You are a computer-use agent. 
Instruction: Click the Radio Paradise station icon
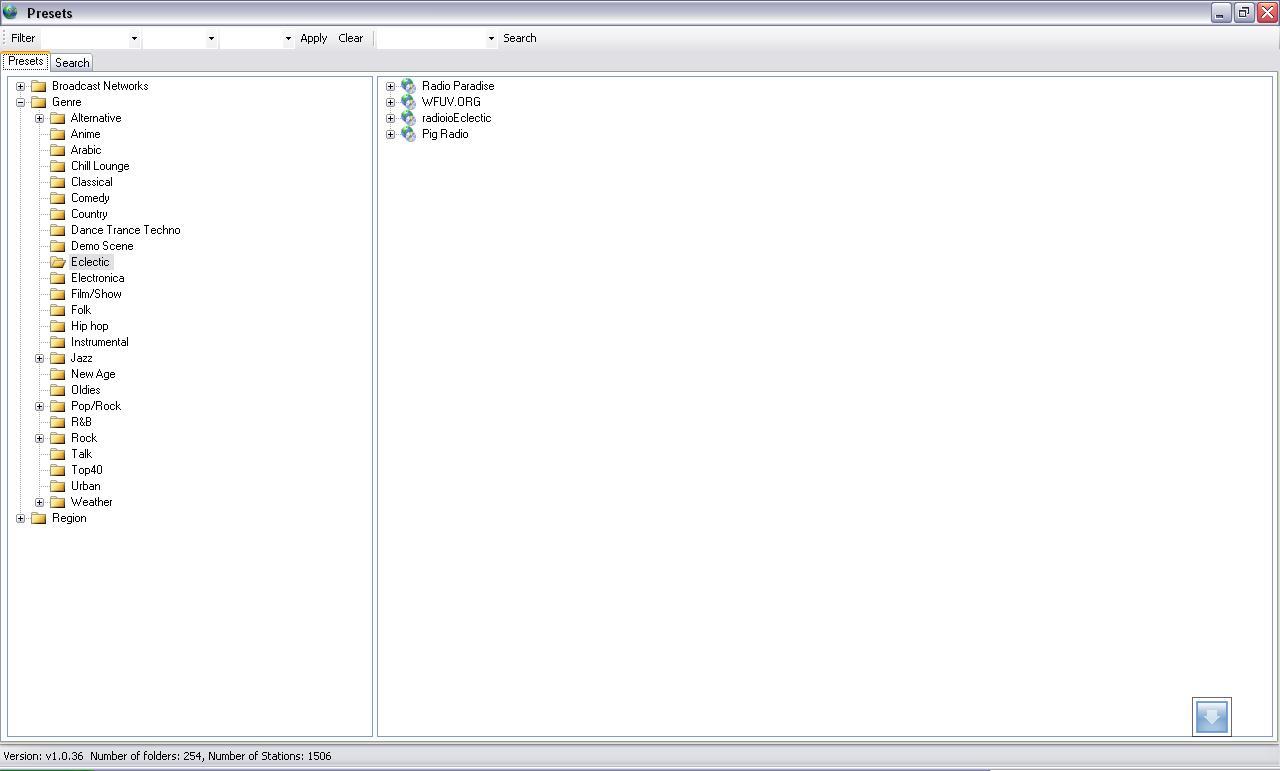click(x=408, y=86)
